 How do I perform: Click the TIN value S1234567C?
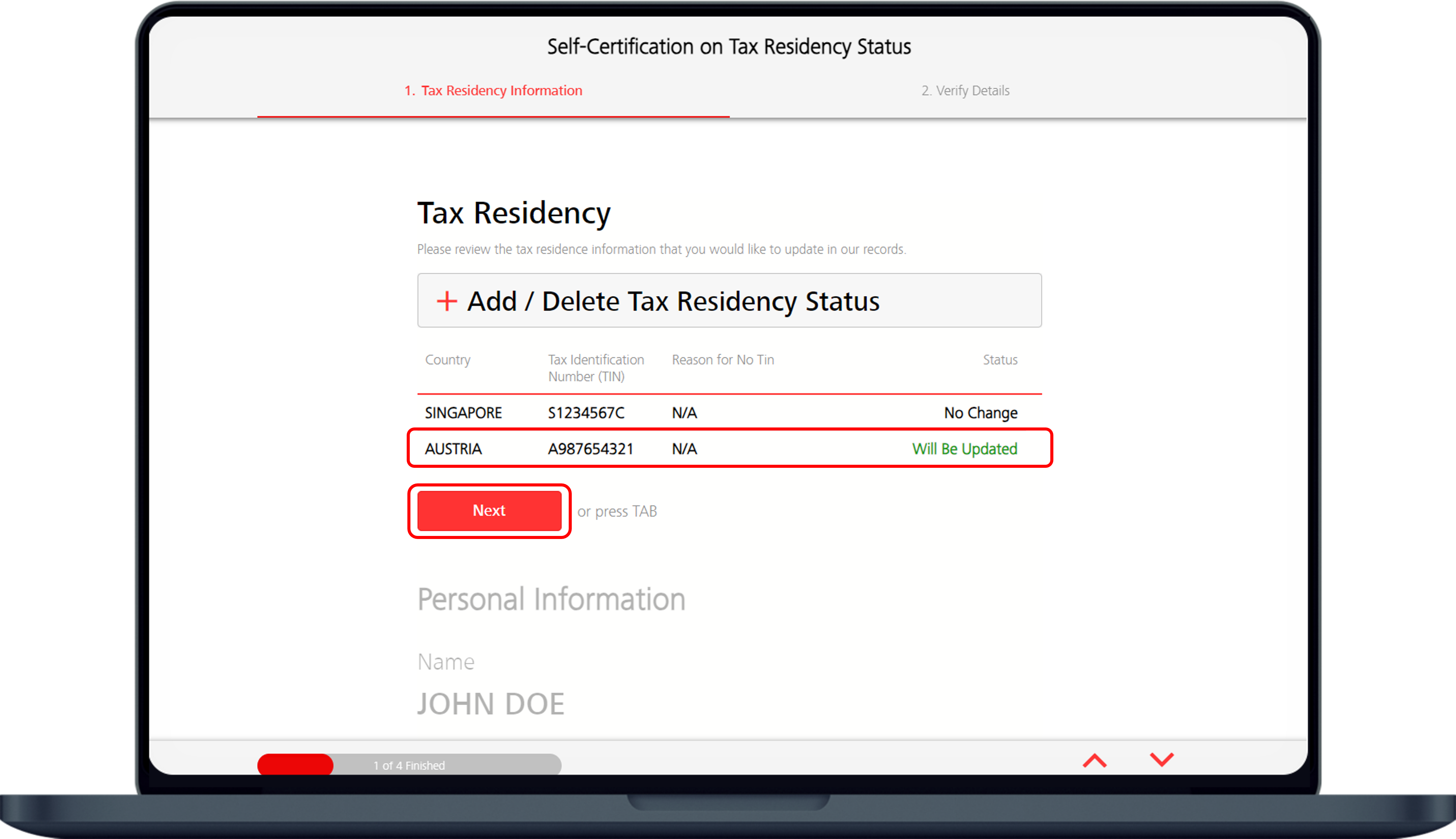coord(586,413)
